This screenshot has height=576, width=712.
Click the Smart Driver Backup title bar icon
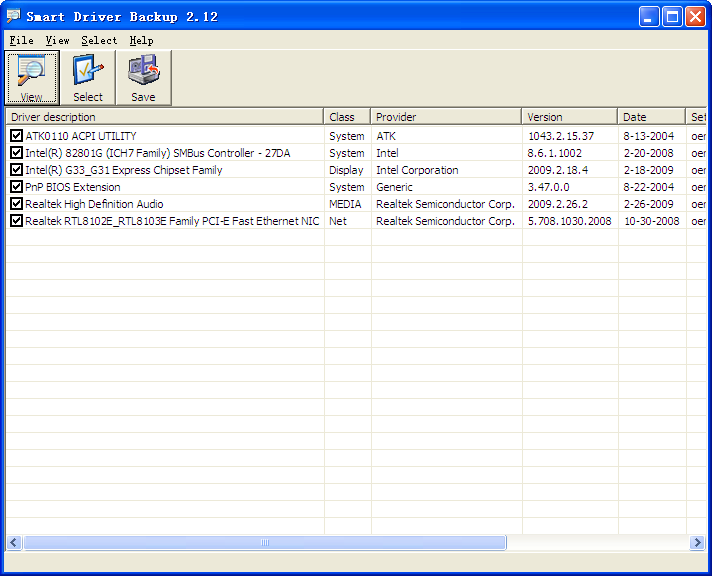[13, 16]
